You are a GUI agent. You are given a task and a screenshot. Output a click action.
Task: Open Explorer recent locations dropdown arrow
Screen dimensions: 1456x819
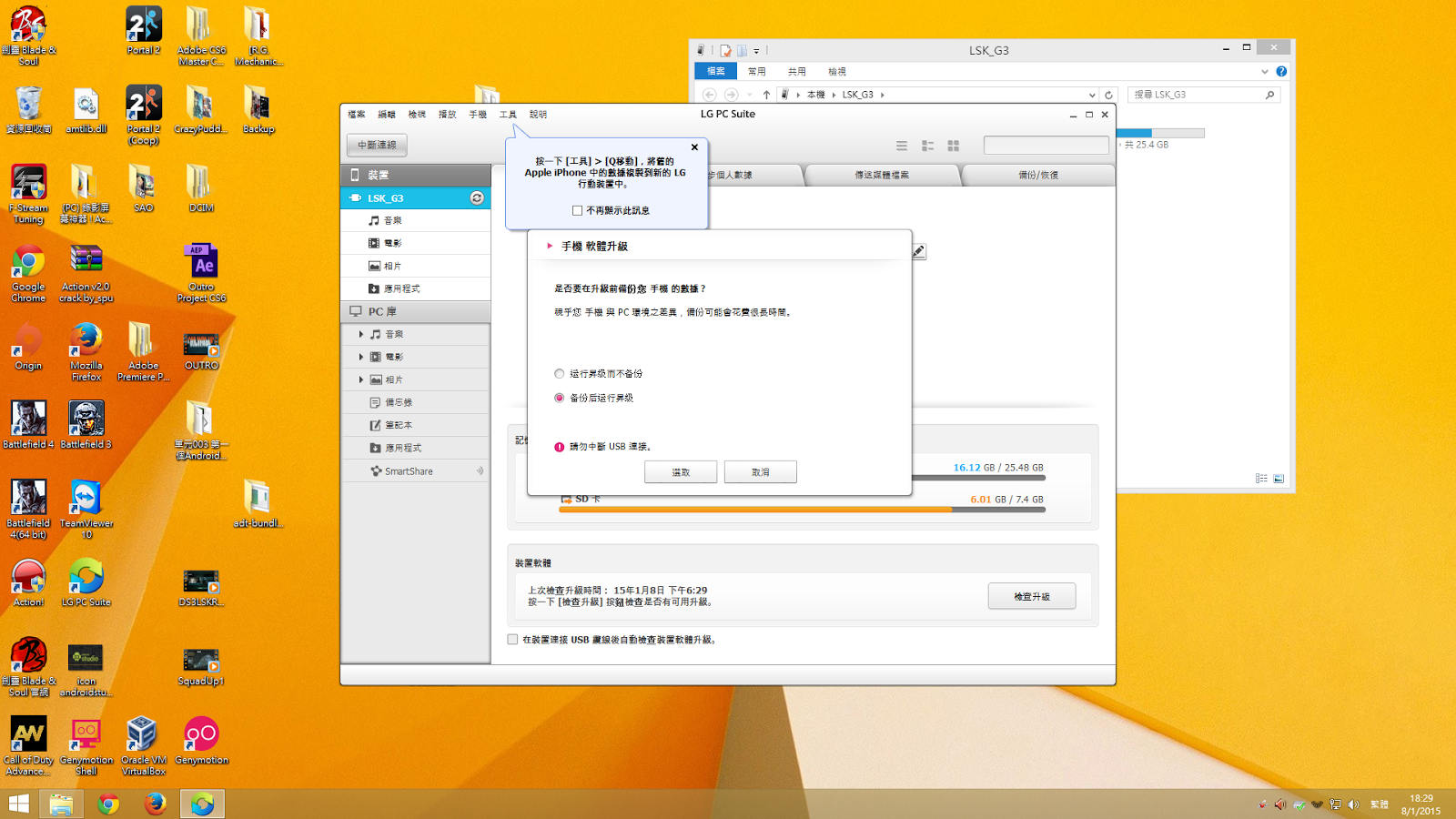[749, 95]
